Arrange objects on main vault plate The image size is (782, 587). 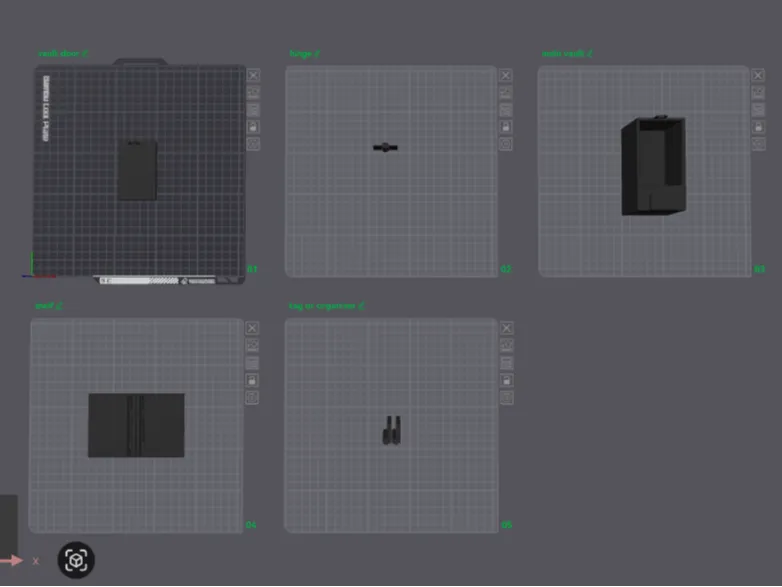click(x=758, y=110)
